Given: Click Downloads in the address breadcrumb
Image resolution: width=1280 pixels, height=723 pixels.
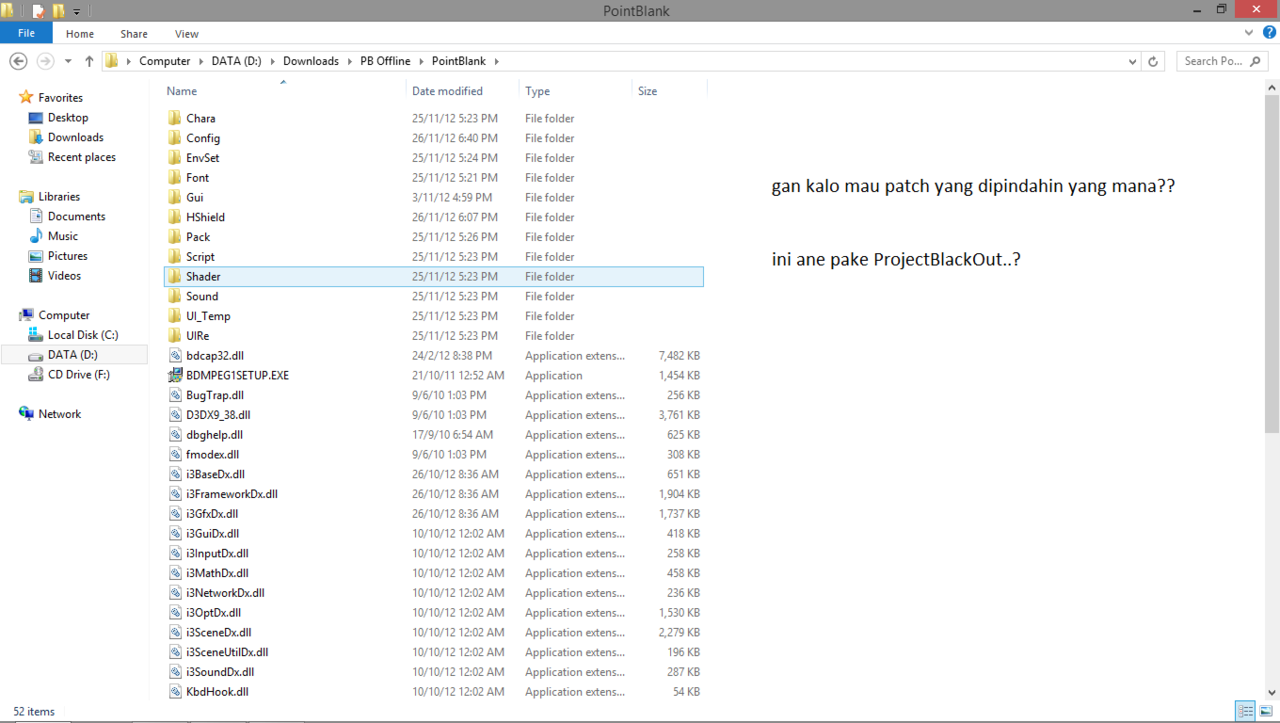Looking at the screenshot, I should (x=311, y=61).
